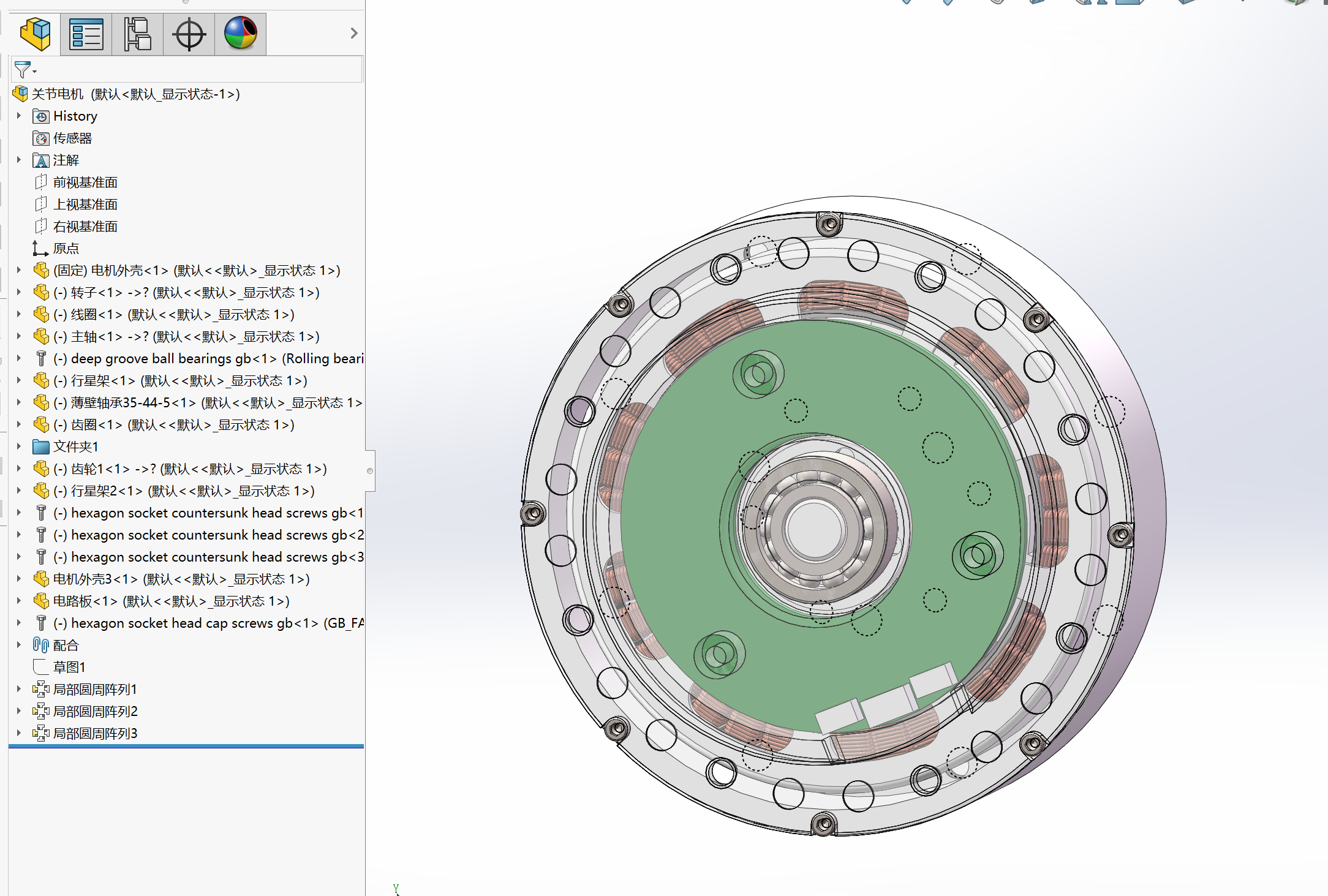Select the 右视基准面 plane icon
1328x896 pixels.
tap(41, 227)
